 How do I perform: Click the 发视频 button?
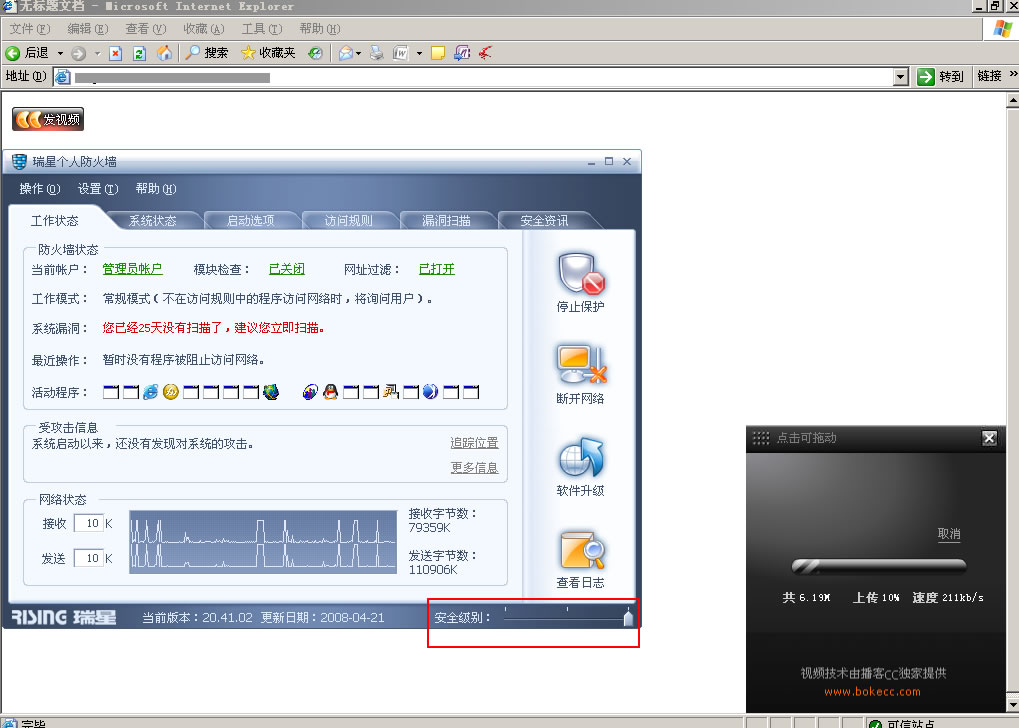tap(48, 119)
